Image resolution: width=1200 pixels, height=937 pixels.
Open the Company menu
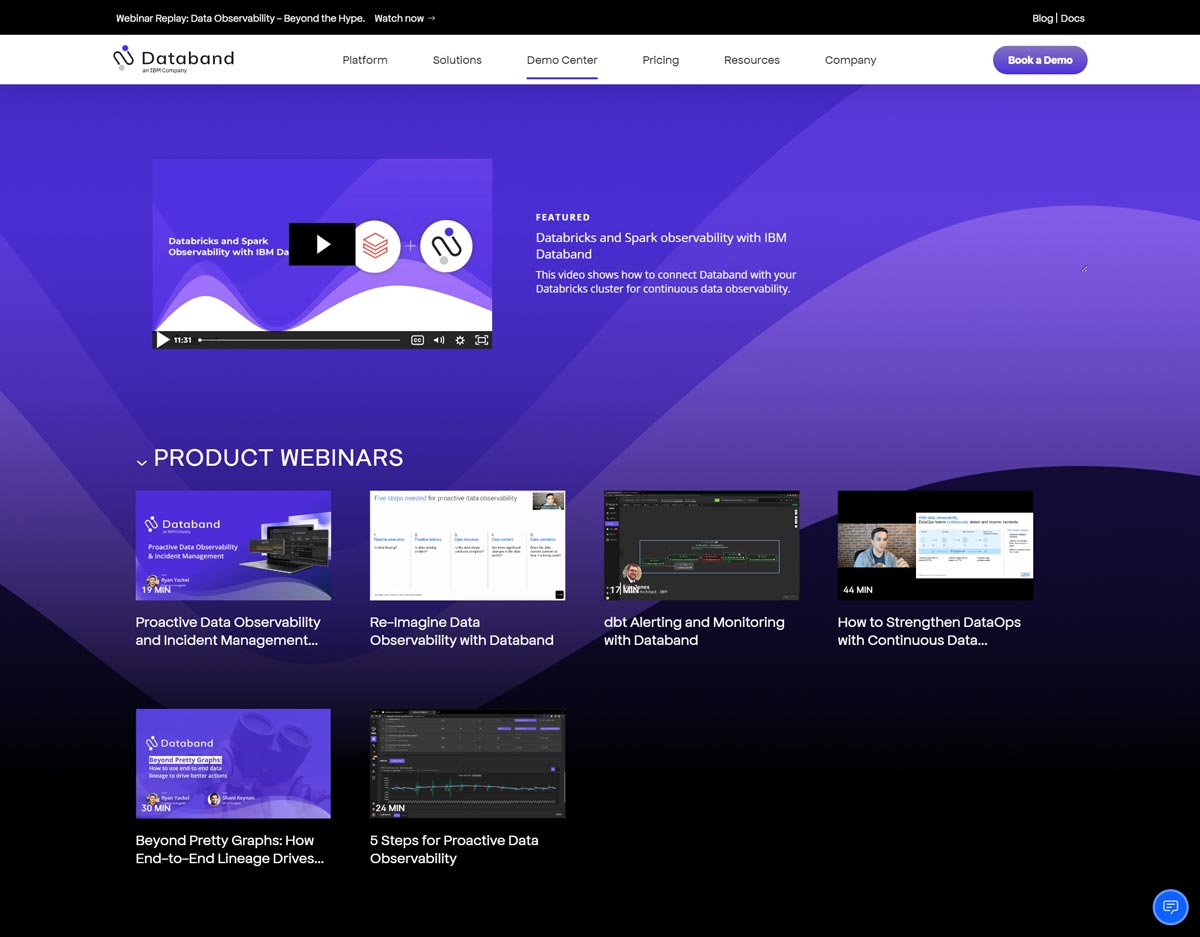click(x=851, y=60)
